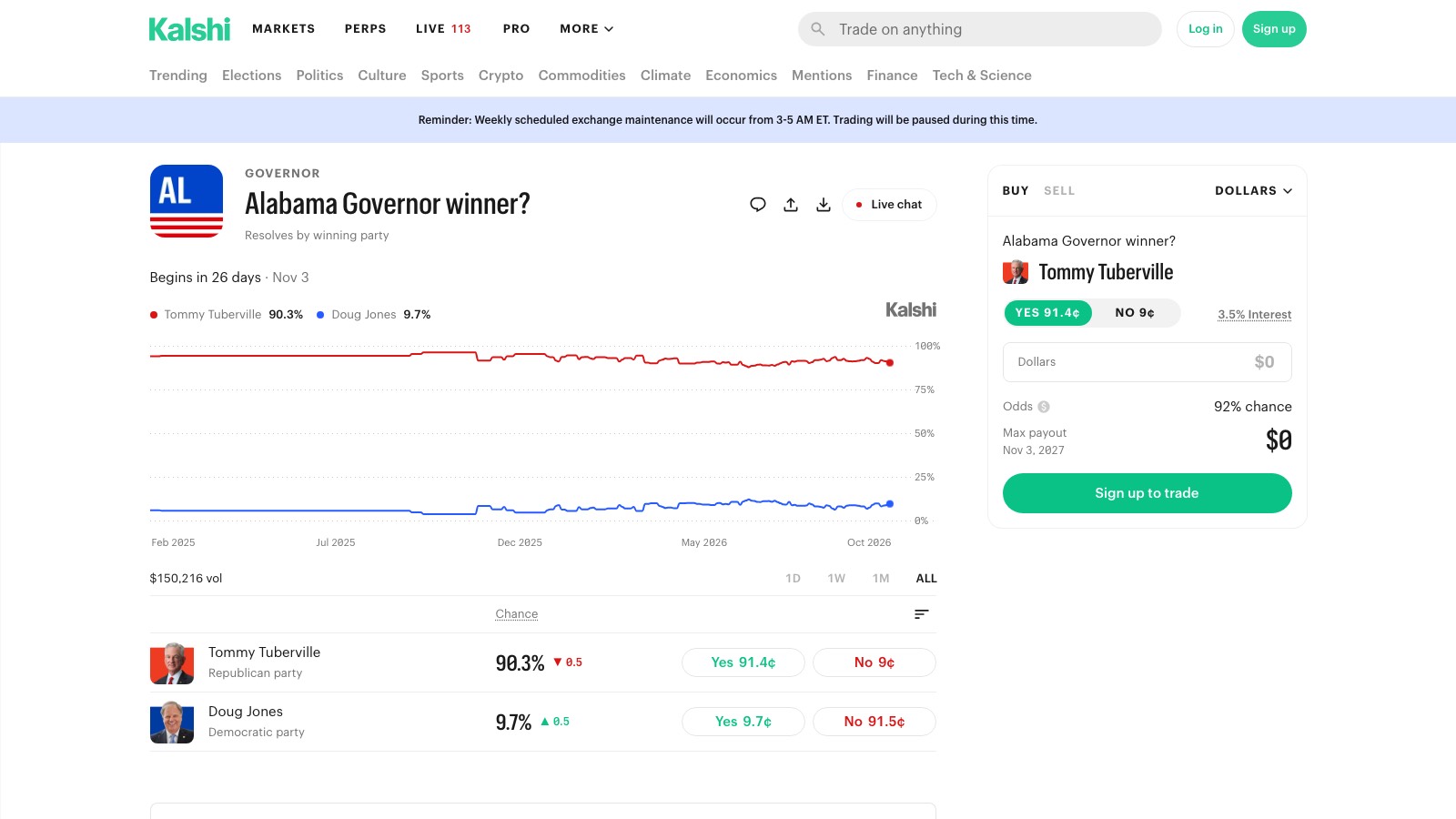Click Tuberville avatar in trade panel
1456x819 pixels.
pyautogui.click(x=1016, y=272)
